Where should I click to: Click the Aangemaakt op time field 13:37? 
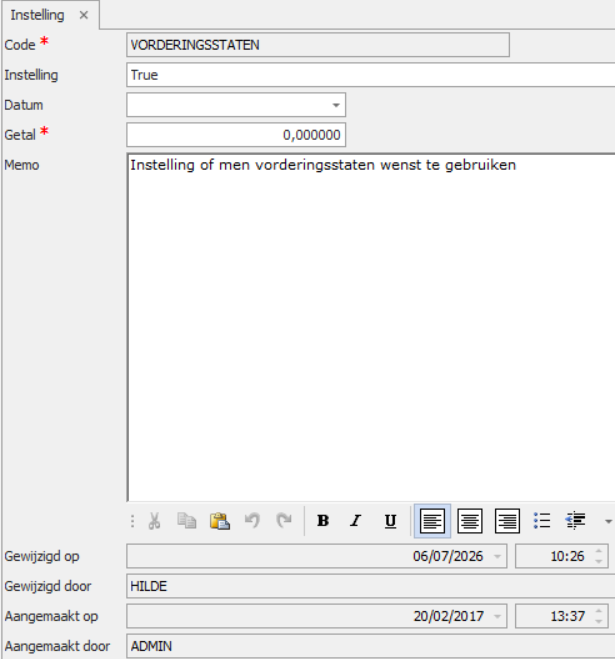[x=562, y=616]
